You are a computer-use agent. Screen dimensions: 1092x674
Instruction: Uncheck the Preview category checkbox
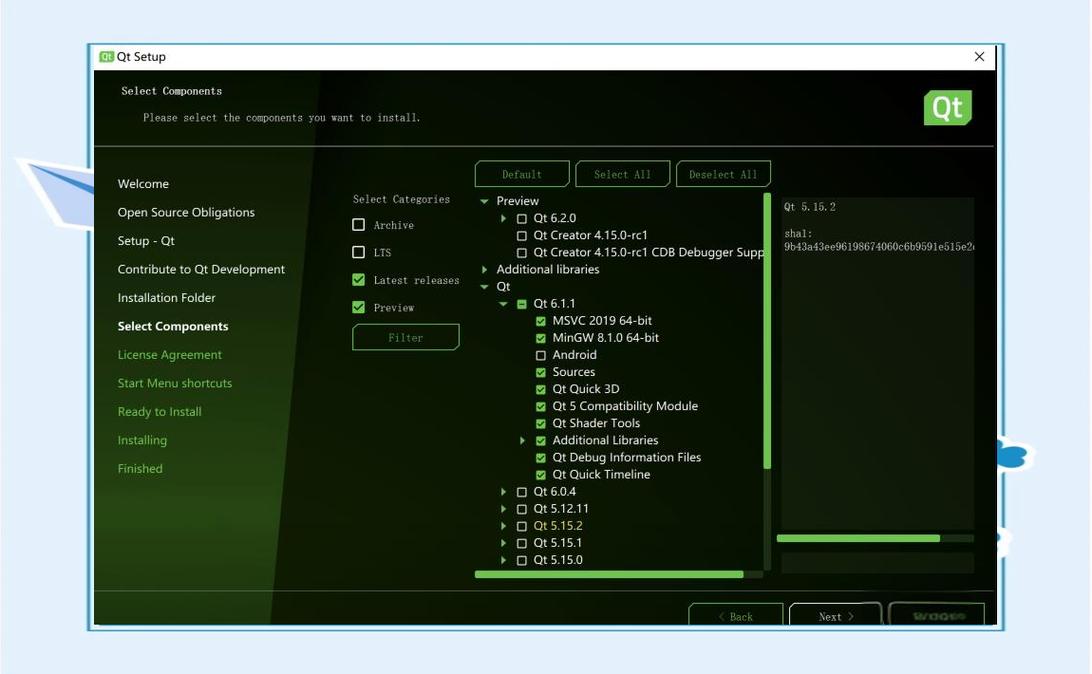click(x=359, y=307)
